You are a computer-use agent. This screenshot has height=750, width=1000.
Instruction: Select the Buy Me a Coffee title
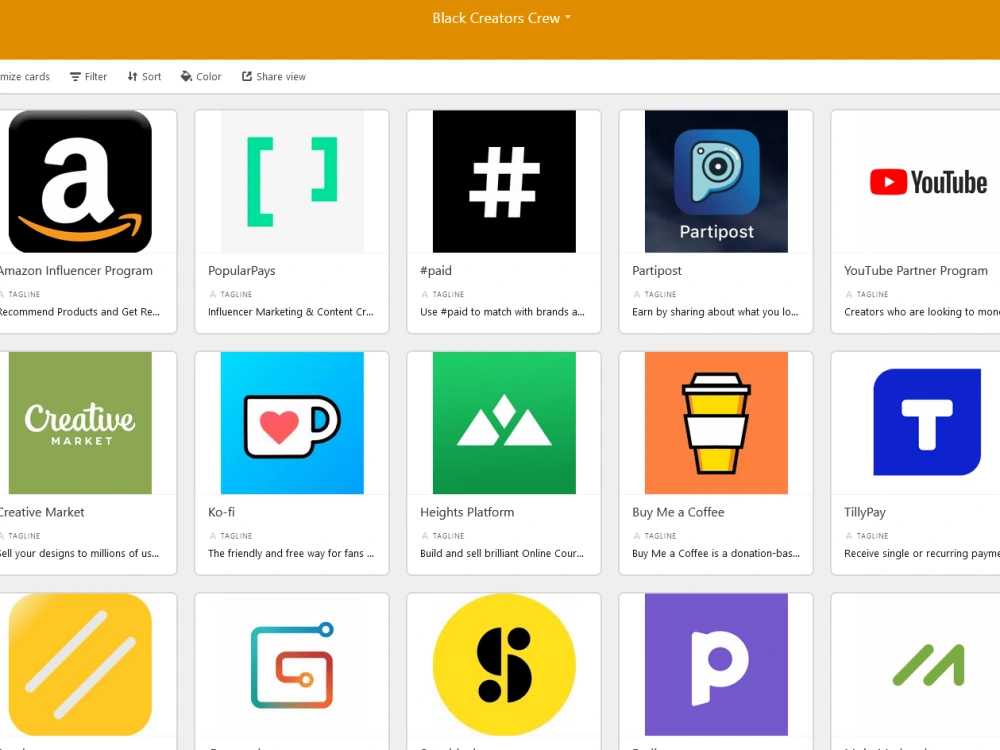click(678, 512)
